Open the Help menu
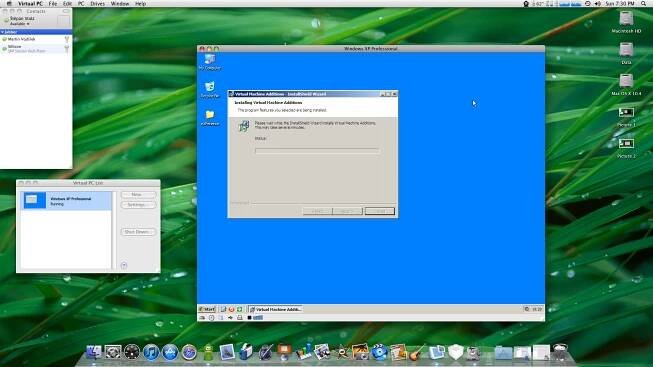This screenshot has height=367, width=653. coord(140,4)
